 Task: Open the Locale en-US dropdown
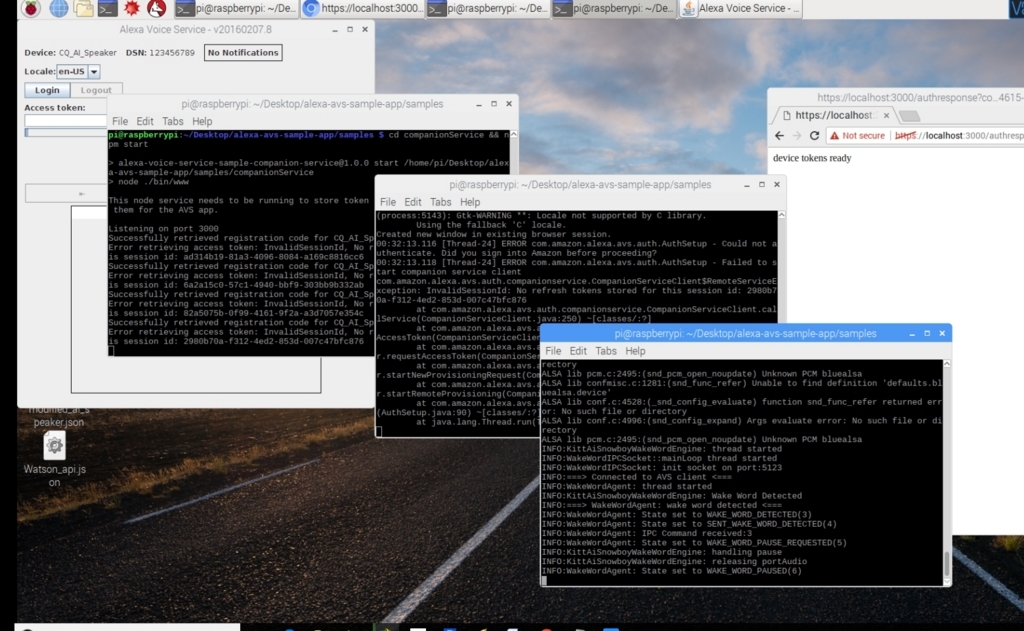point(94,71)
